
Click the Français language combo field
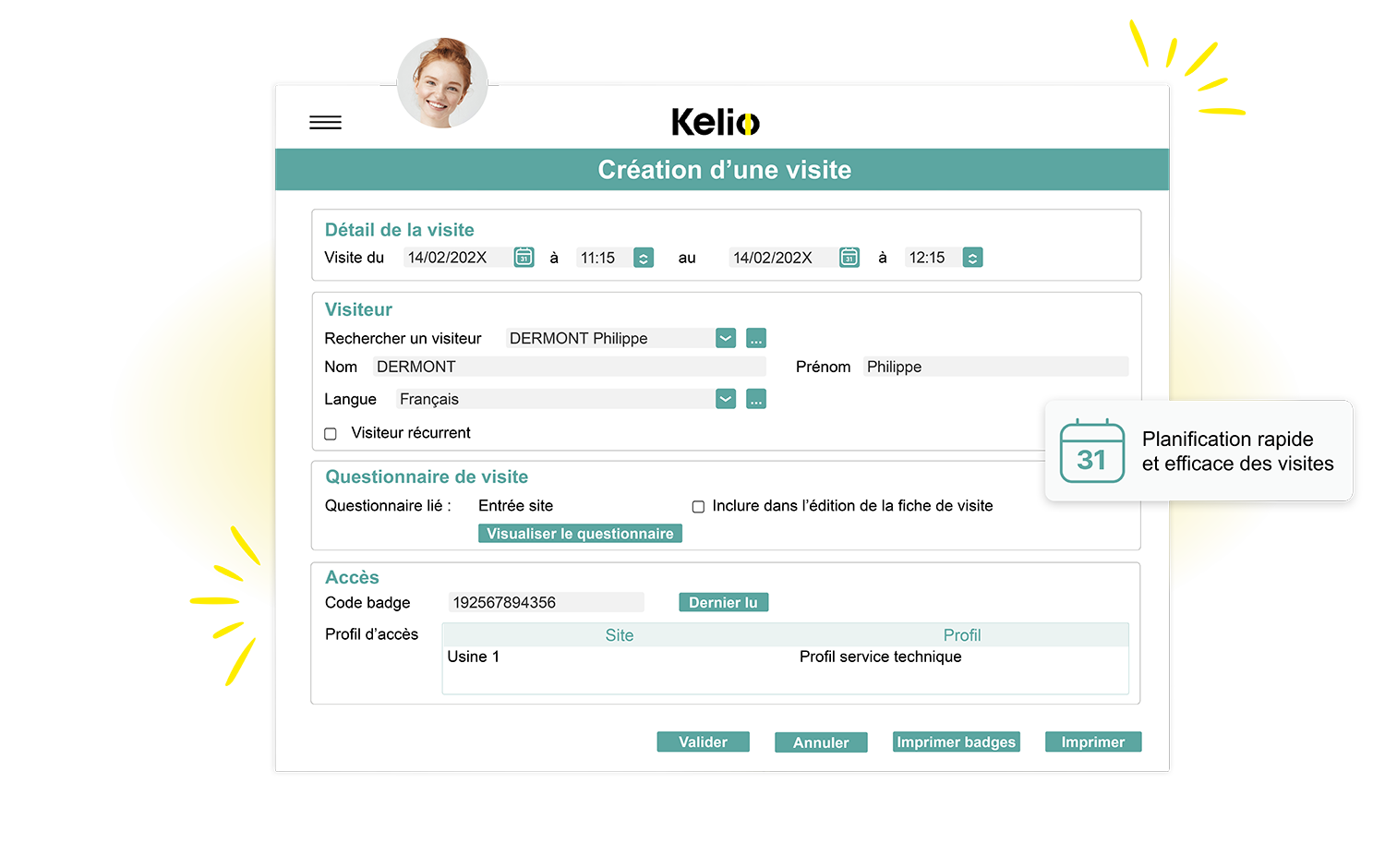coord(555,399)
